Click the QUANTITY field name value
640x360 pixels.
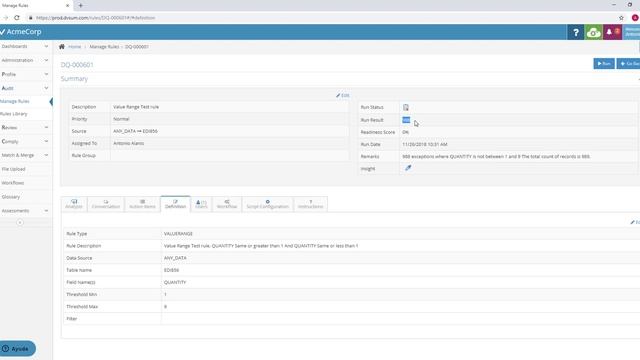(175, 282)
